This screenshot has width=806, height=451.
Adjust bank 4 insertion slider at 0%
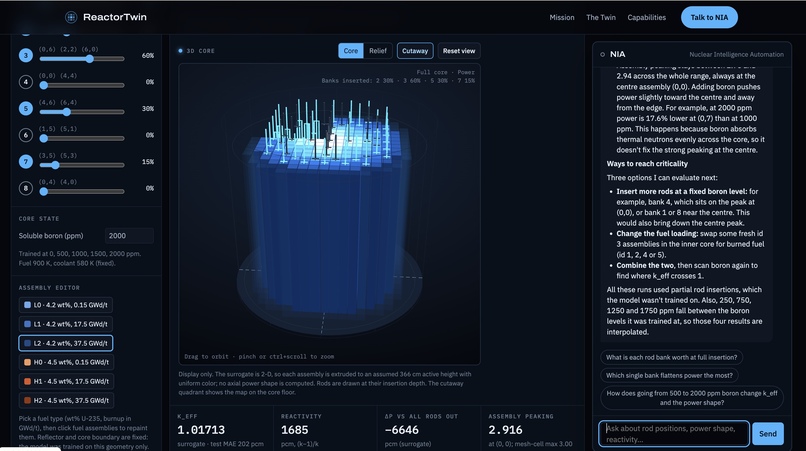[x=82, y=85]
